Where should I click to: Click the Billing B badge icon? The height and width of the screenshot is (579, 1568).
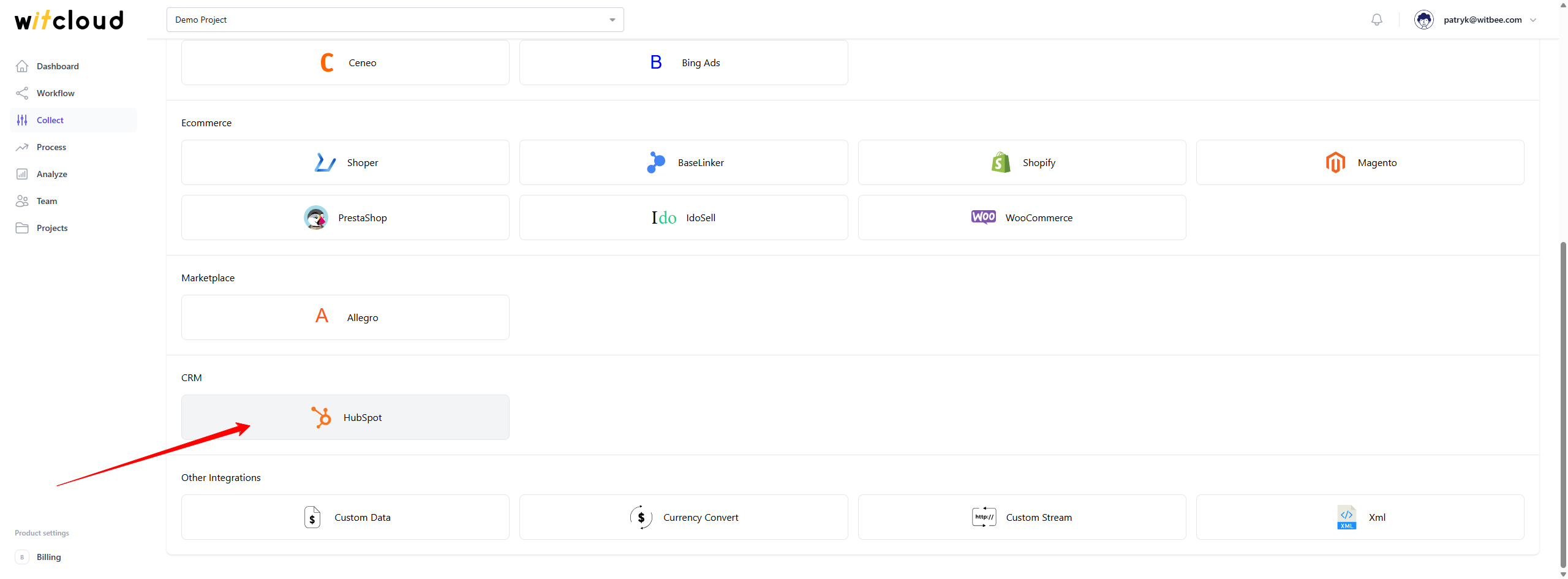tap(22, 557)
